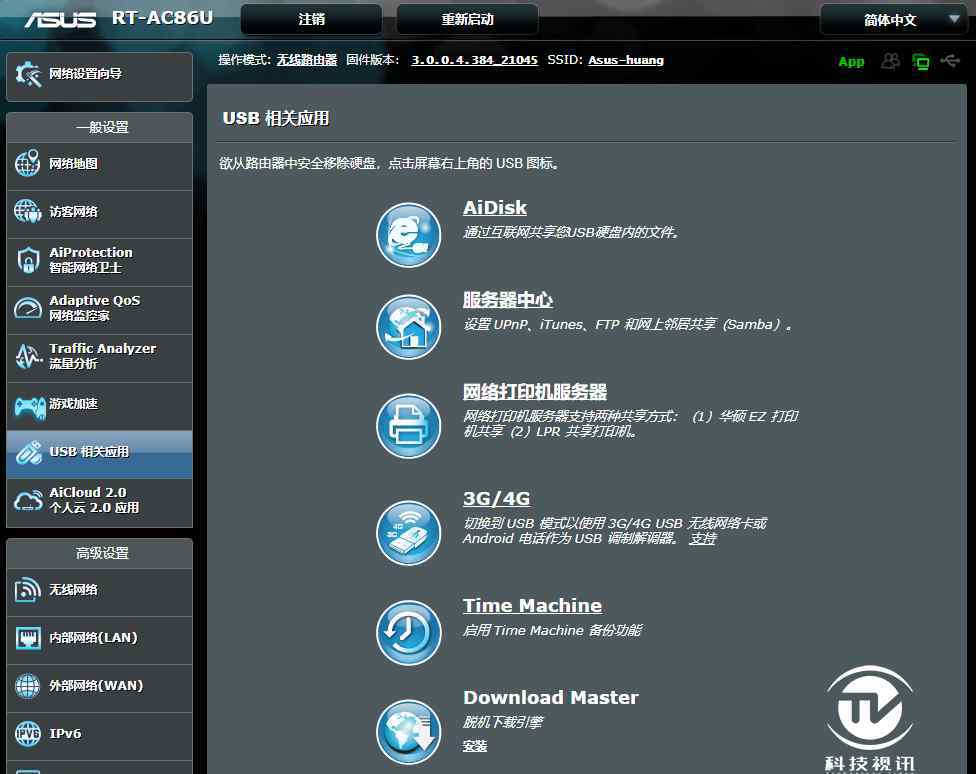Viewport: 976px width, 774px height.
Task: Open Traffic Analyzer 流量分析 in the sidebar
Action: pyautogui.click(x=100, y=356)
